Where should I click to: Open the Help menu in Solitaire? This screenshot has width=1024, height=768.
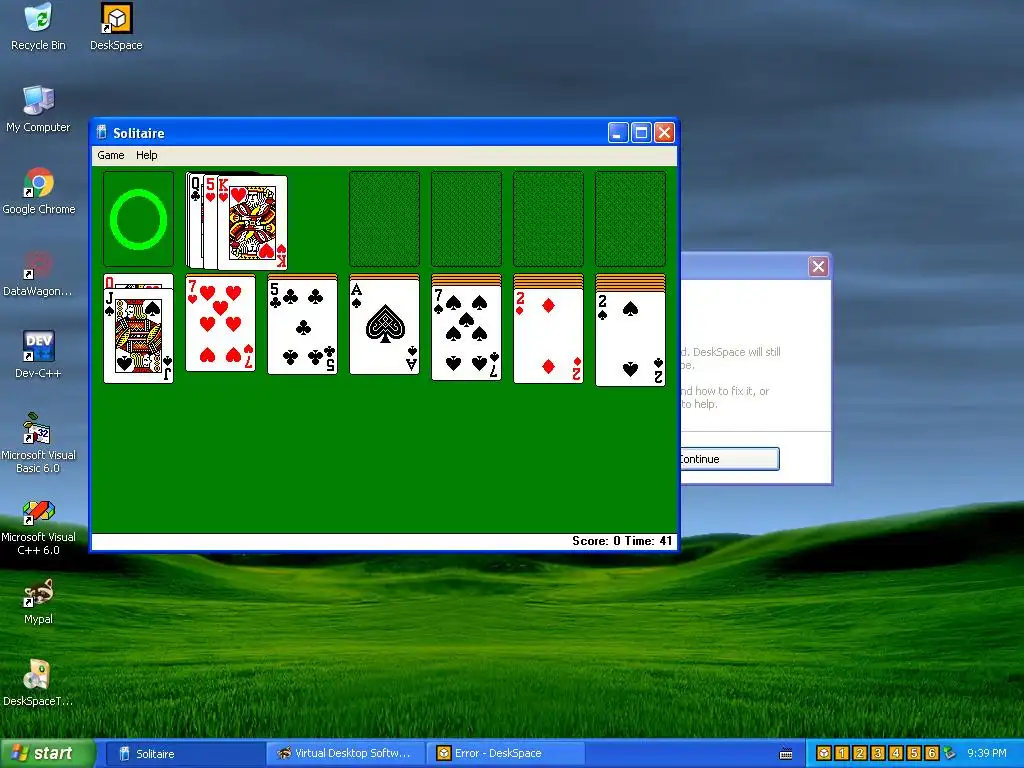pos(146,155)
